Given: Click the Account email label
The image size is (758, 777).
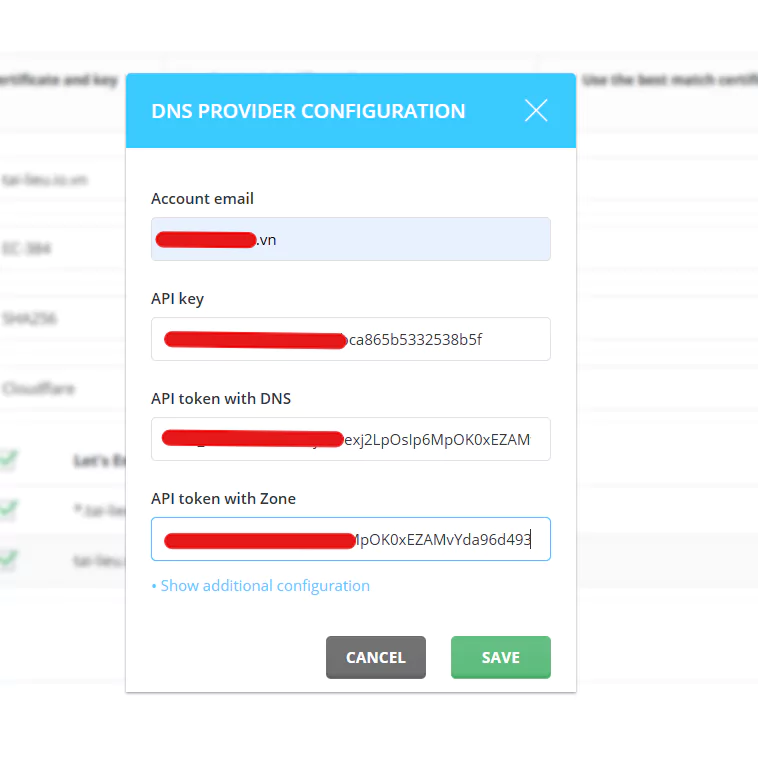Looking at the screenshot, I should coord(202,199).
